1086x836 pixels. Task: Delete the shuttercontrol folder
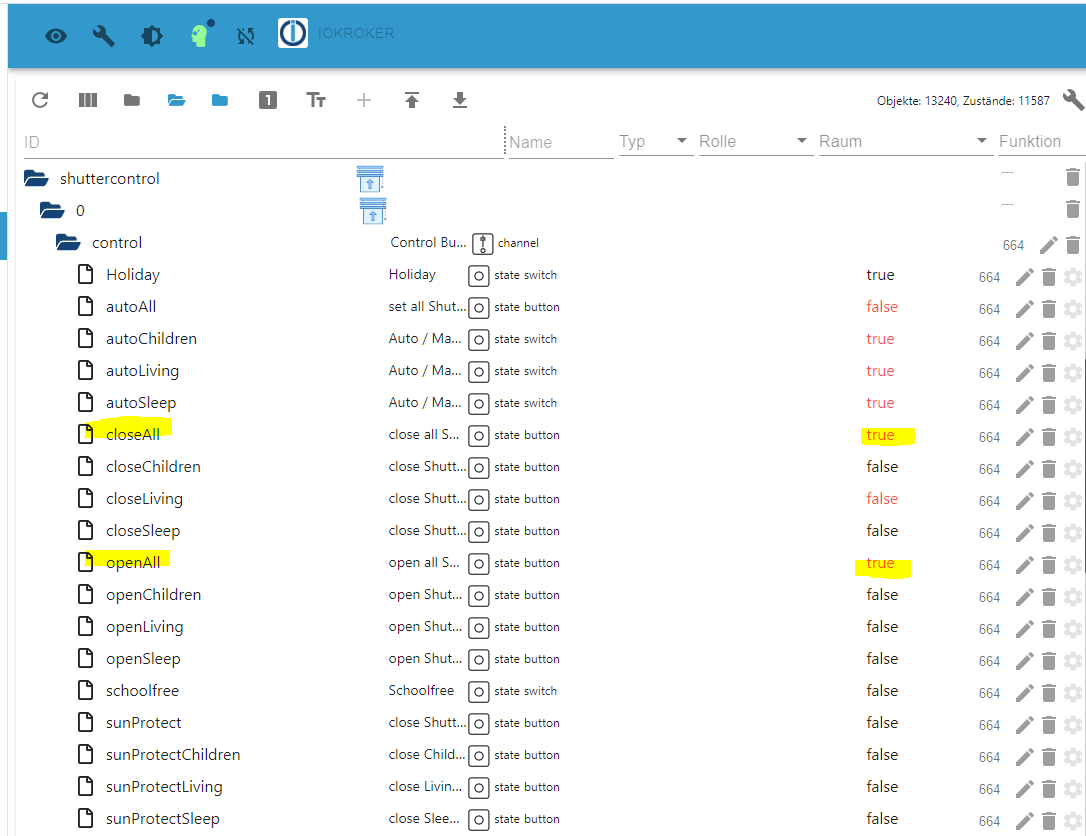pyautogui.click(x=1072, y=177)
